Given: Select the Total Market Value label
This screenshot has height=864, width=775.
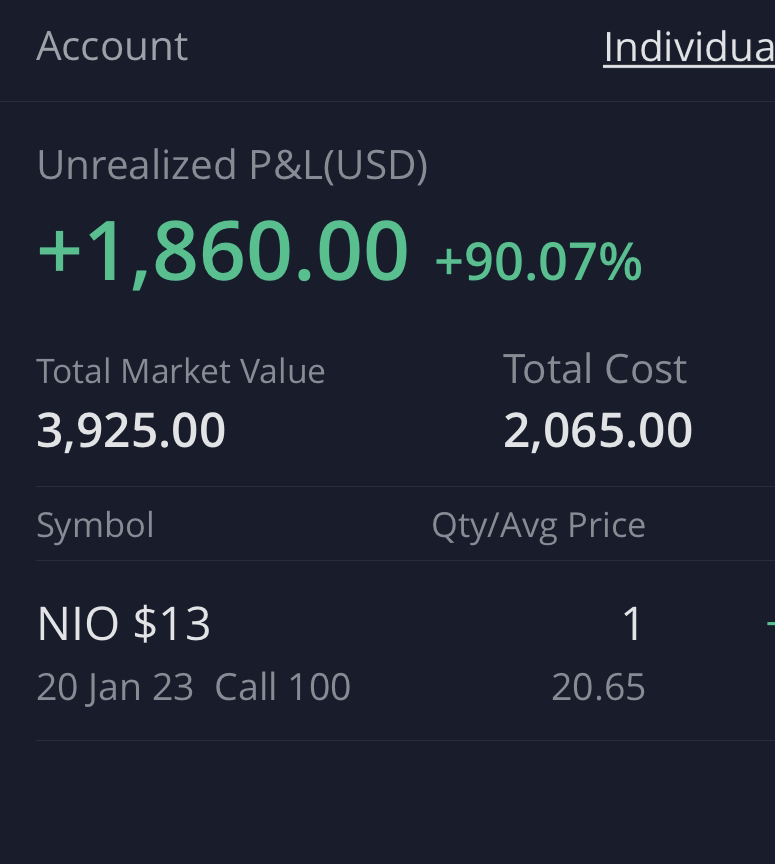Looking at the screenshot, I should pyautogui.click(x=181, y=371).
